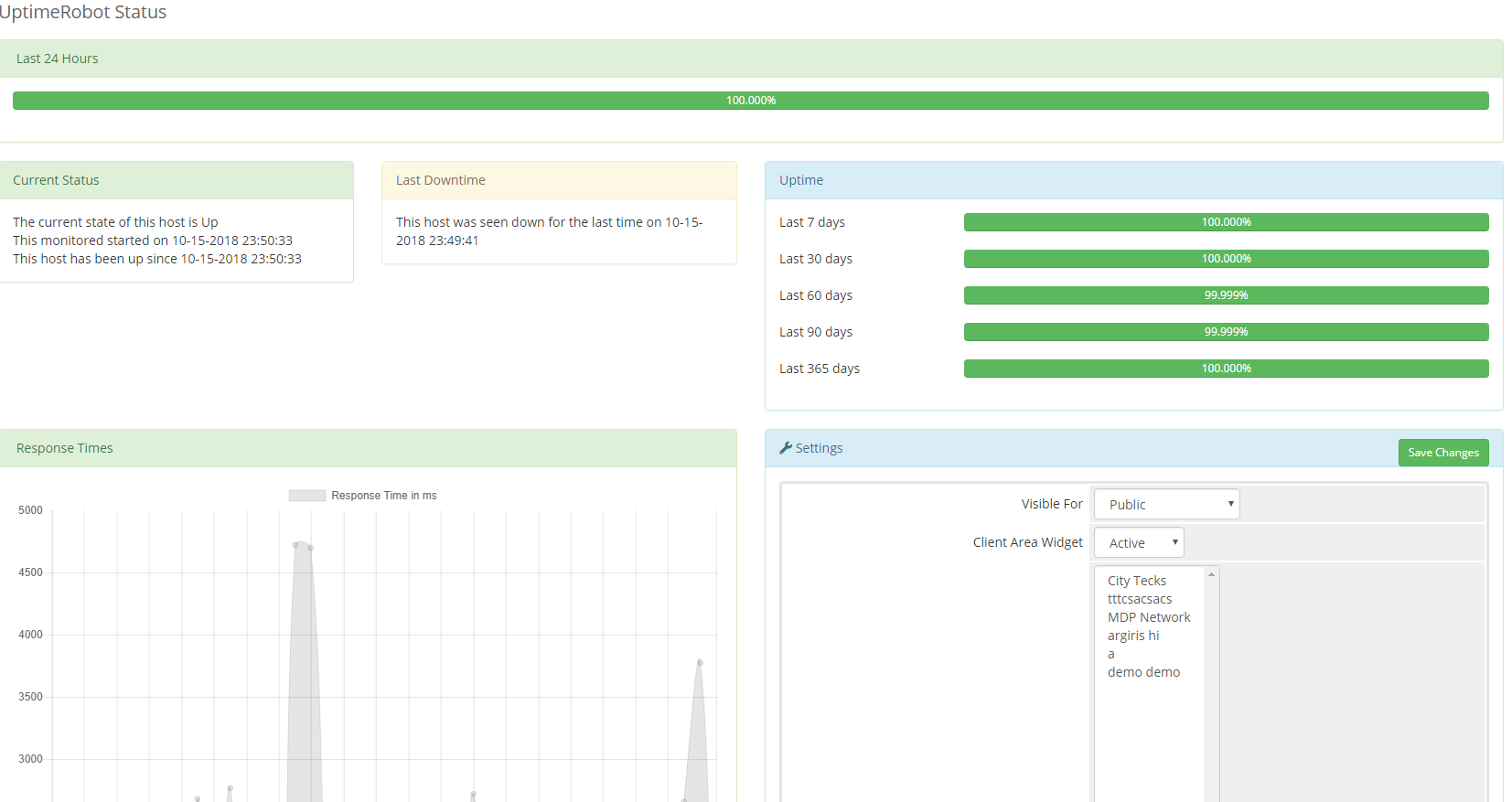Select demo demo in the client list

(1143, 672)
